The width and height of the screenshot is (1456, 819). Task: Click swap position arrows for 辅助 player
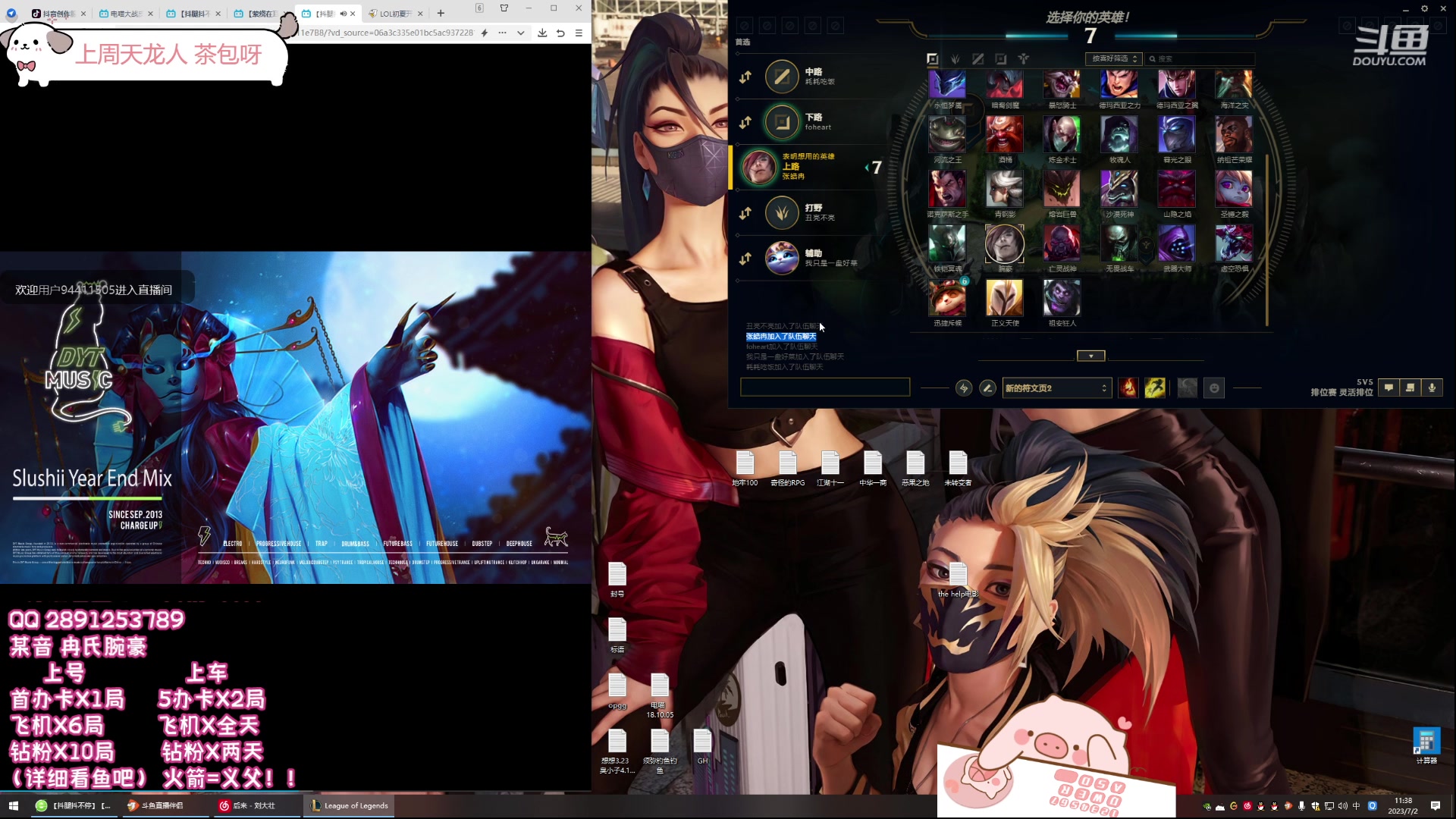(x=745, y=259)
